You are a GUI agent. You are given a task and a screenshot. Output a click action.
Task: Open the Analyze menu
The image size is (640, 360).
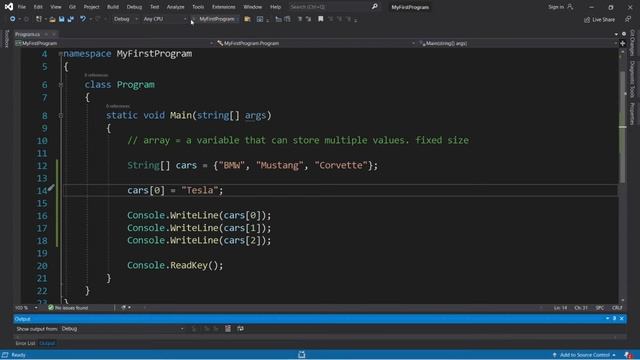click(176, 7)
